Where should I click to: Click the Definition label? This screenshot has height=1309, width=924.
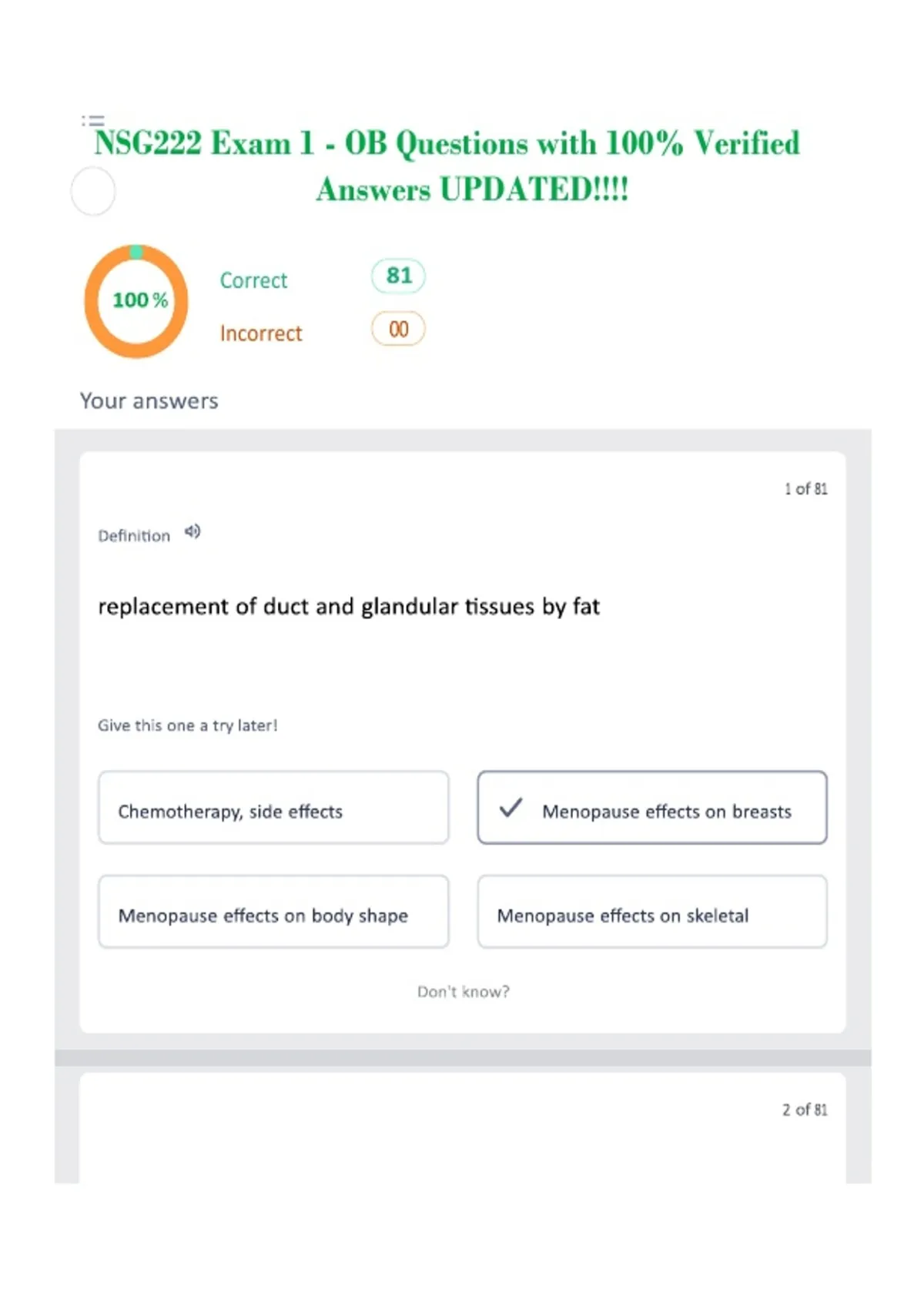point(134,536)
